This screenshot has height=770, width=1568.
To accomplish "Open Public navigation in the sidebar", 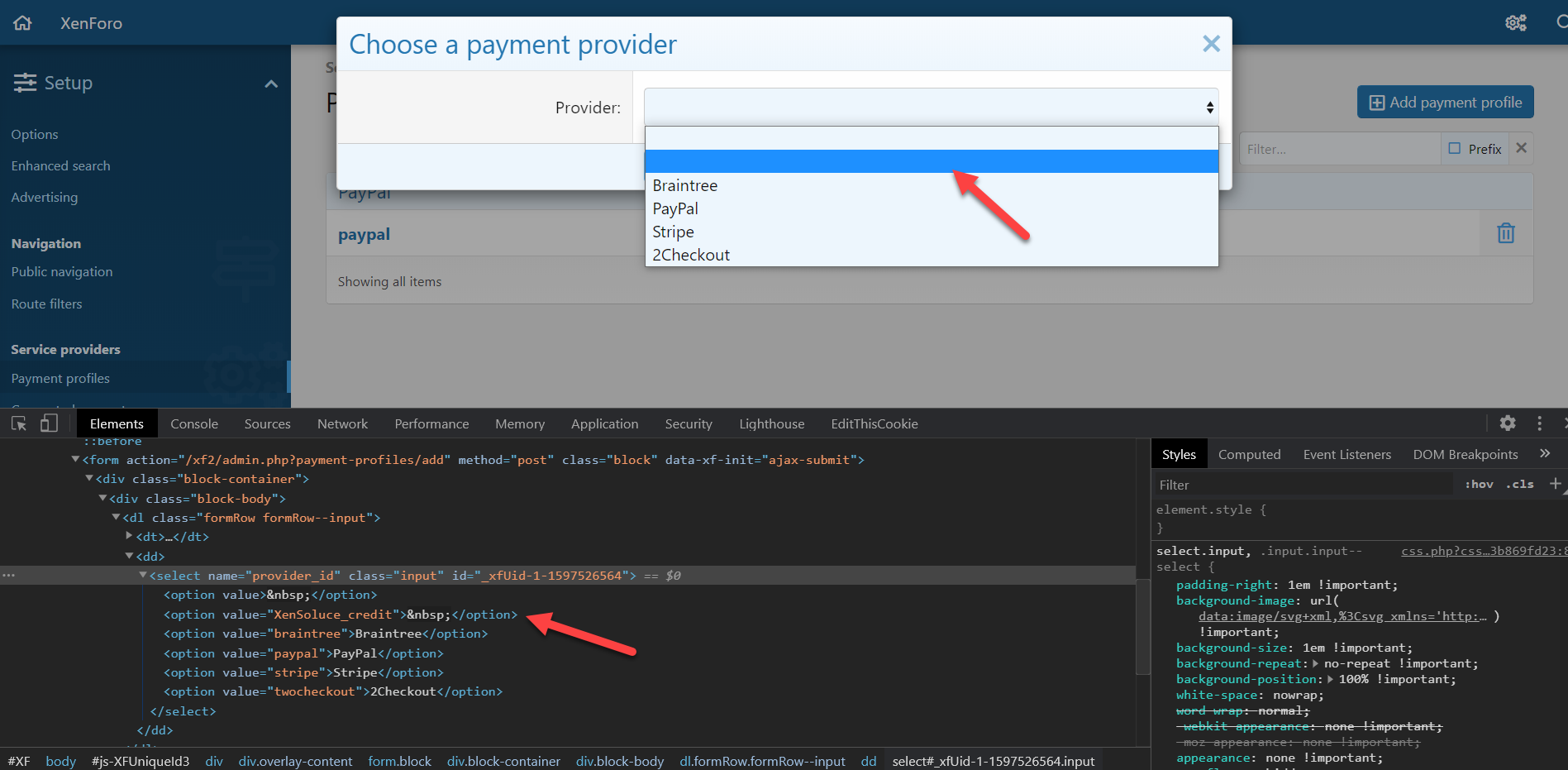I will (x=62, y=271).
